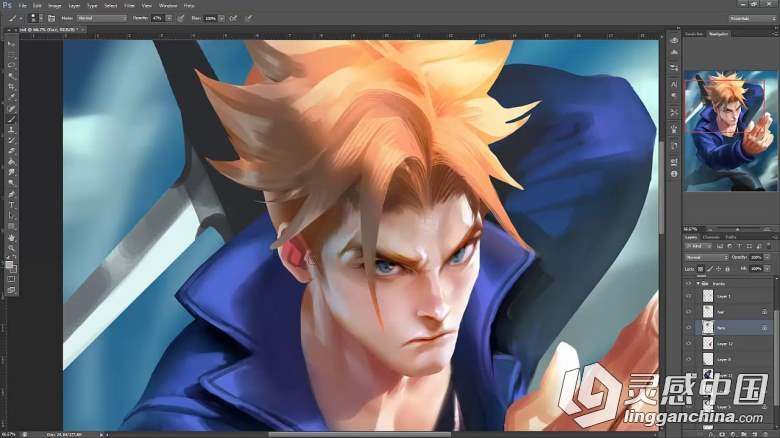The width and height of the screenshot is (780, 438).
Task: Select the Path Selection tool
Action: point(11,216)
